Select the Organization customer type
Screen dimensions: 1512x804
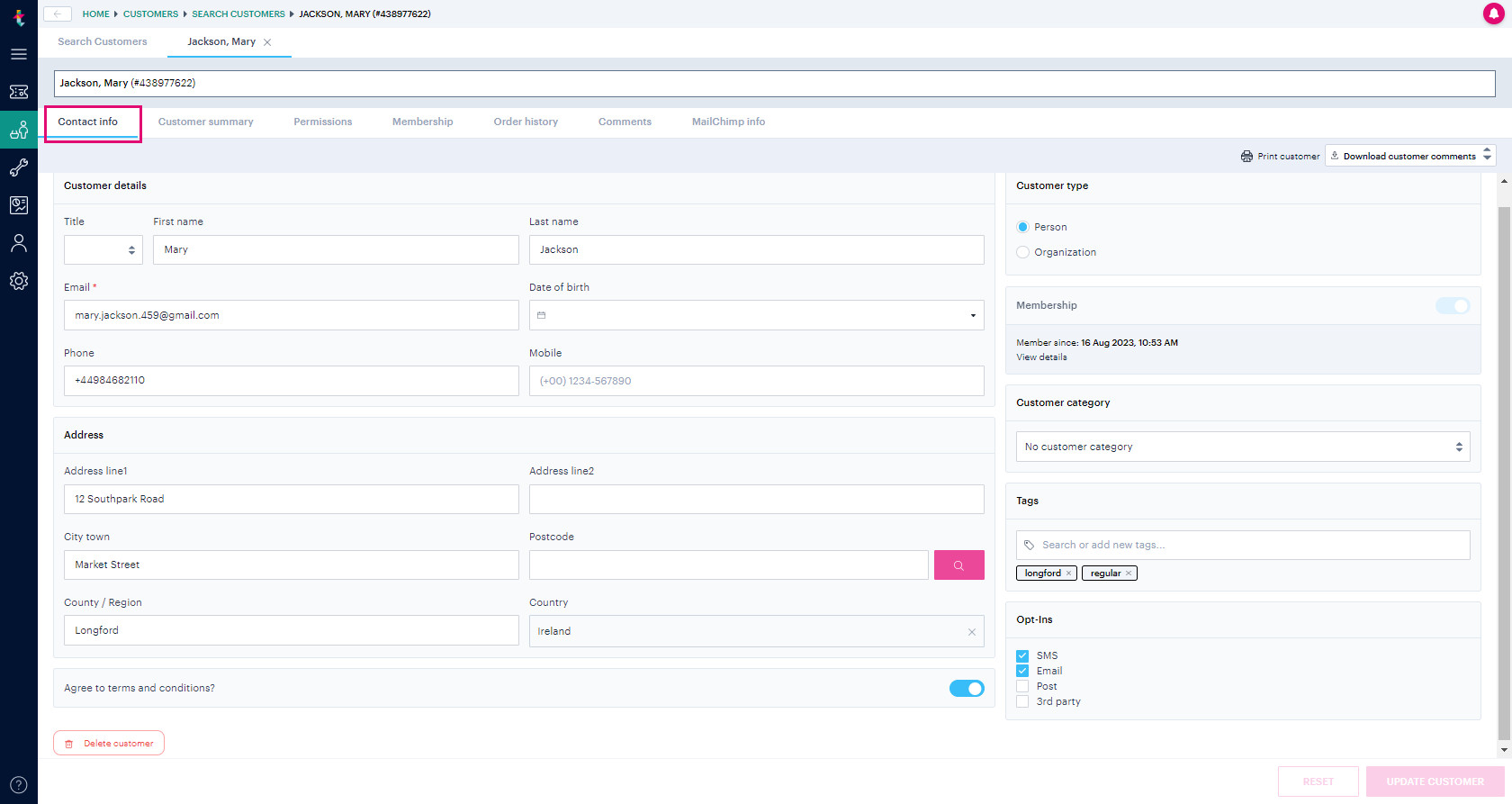(x=1022, y=252)
